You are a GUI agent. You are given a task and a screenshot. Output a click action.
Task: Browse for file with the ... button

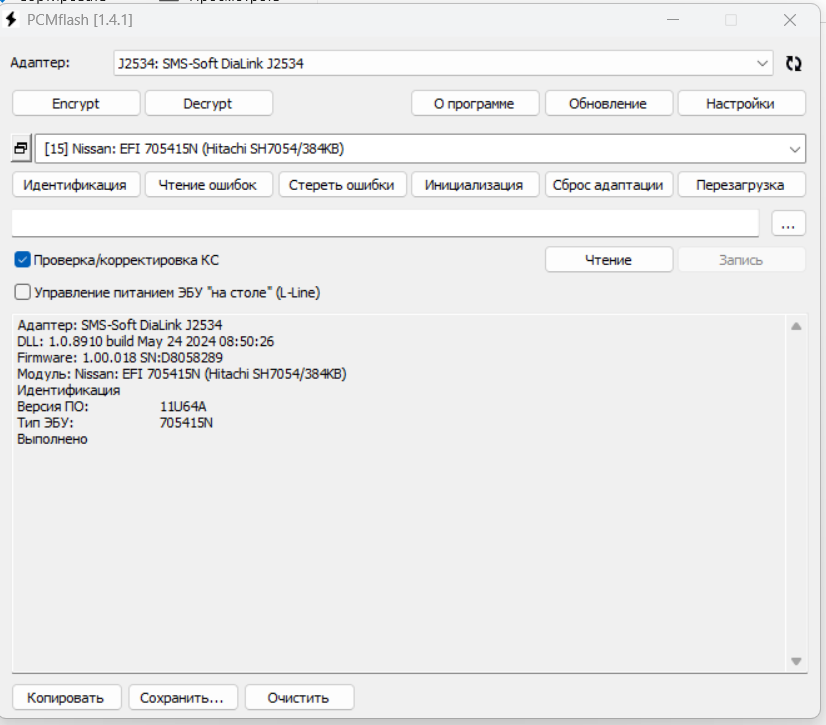click(x=788, y=223)
